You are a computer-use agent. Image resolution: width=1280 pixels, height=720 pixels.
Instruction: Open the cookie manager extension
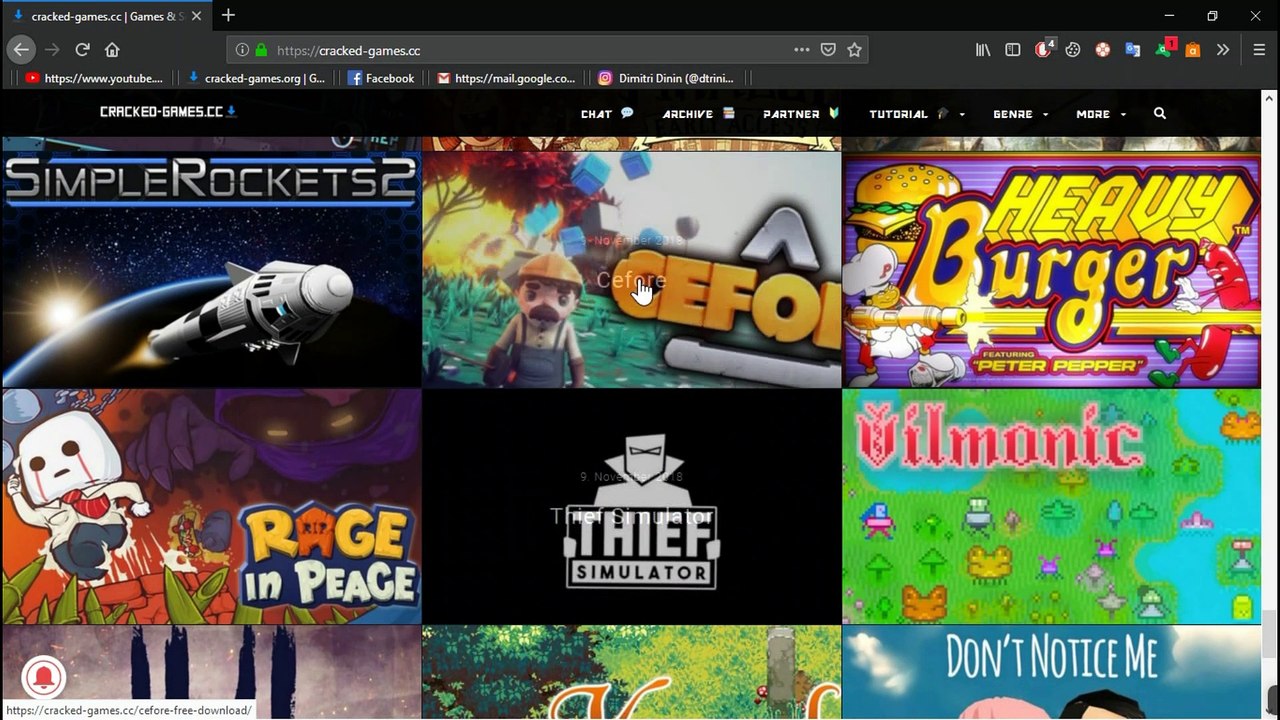1073,49
